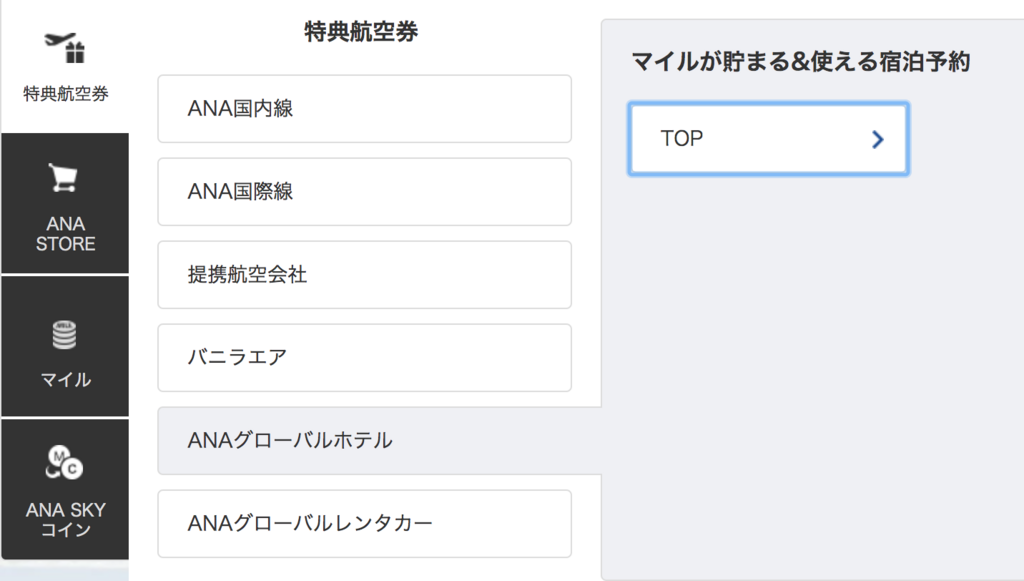Screen dimensions: 1024x581
Task: Click the 特典航空券 column heading
Action: [x=361, y=31]
